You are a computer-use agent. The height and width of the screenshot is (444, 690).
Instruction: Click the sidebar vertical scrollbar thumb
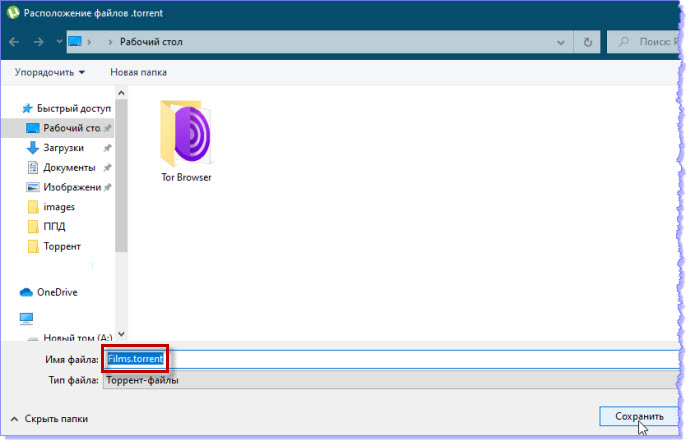tap(121, 176)
